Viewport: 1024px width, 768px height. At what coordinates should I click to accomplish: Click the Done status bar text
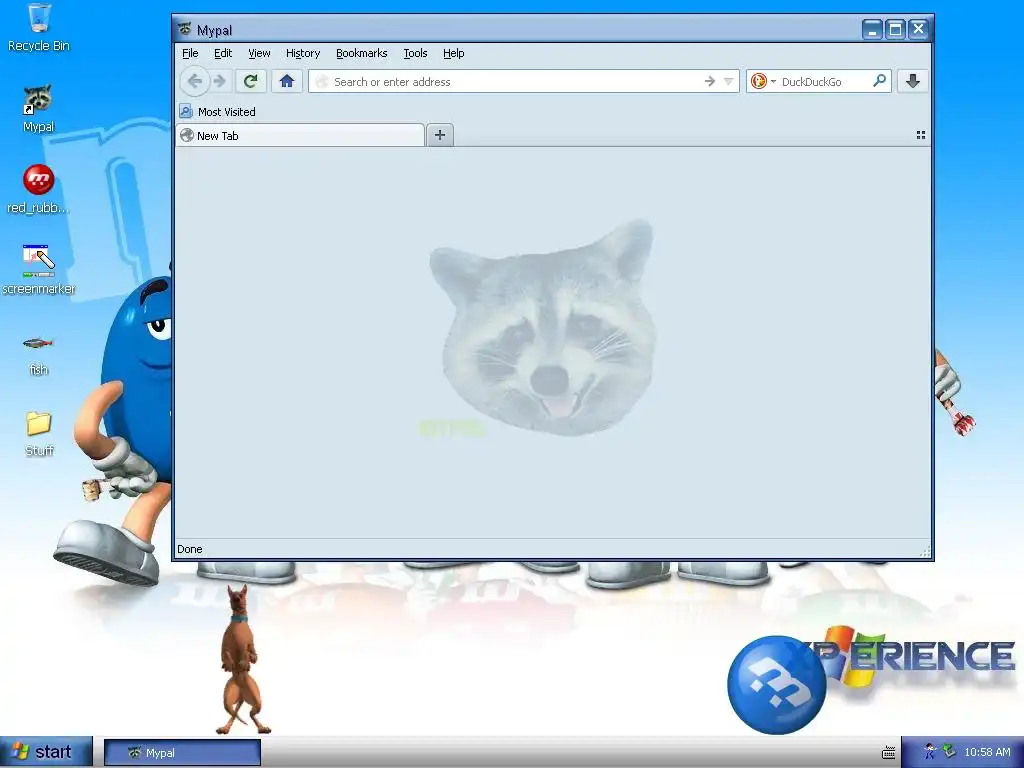pos(189,549)
